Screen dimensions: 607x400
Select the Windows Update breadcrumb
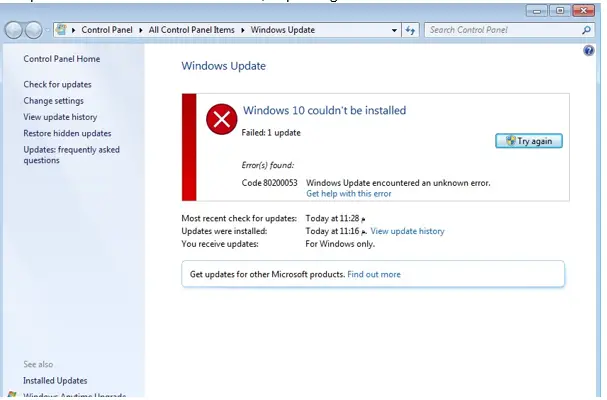(x=283, y=30)
